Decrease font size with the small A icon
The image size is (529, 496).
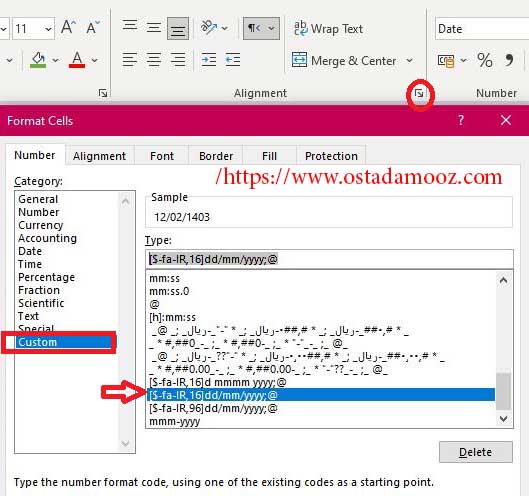click(93, 27)
